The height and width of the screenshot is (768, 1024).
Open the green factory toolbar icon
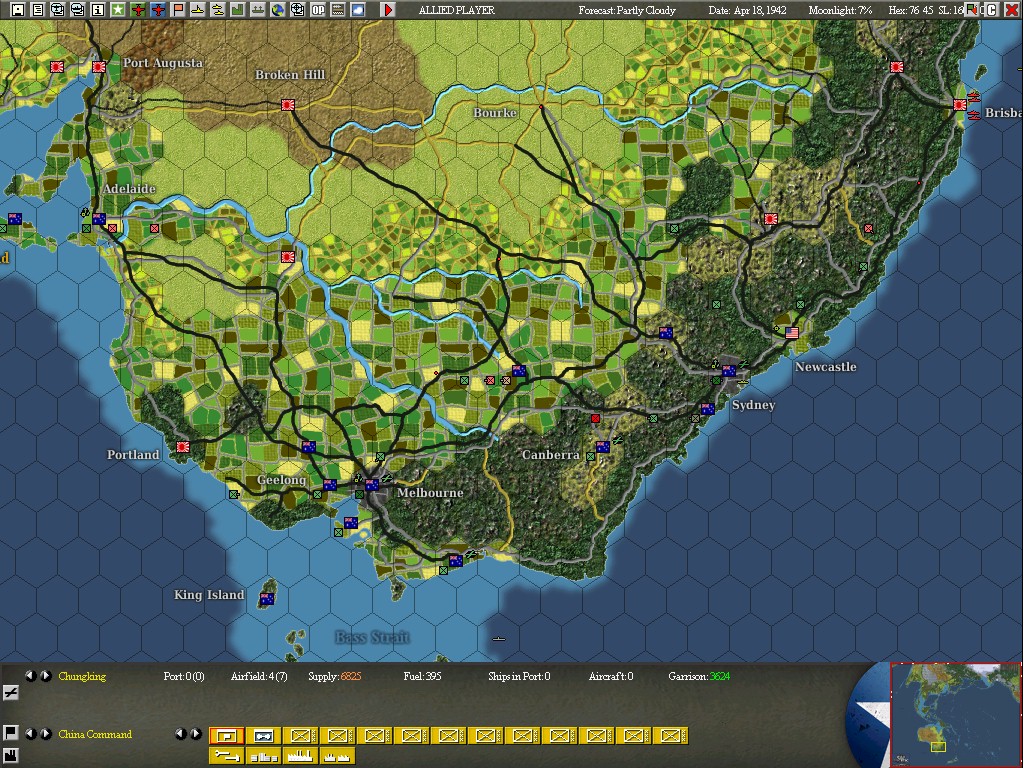tap(238, 9)
